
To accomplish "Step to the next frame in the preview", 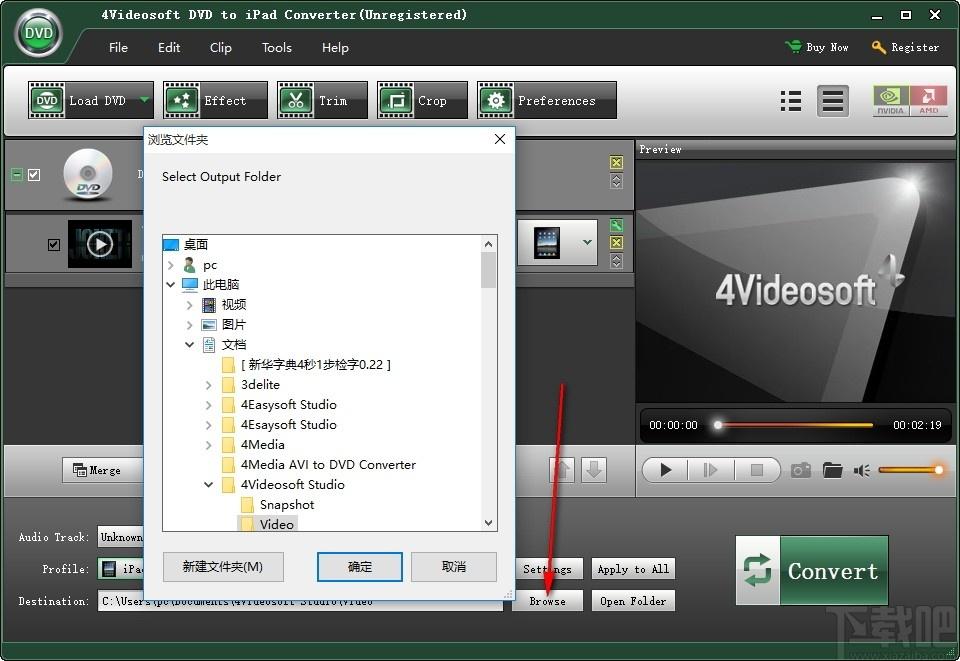I will click(x=710, y=470).
